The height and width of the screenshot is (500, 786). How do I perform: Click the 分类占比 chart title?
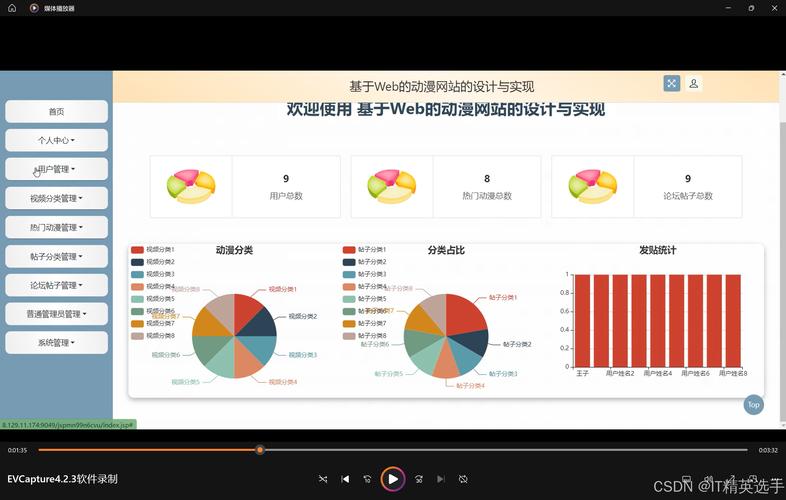click(446, 250)
